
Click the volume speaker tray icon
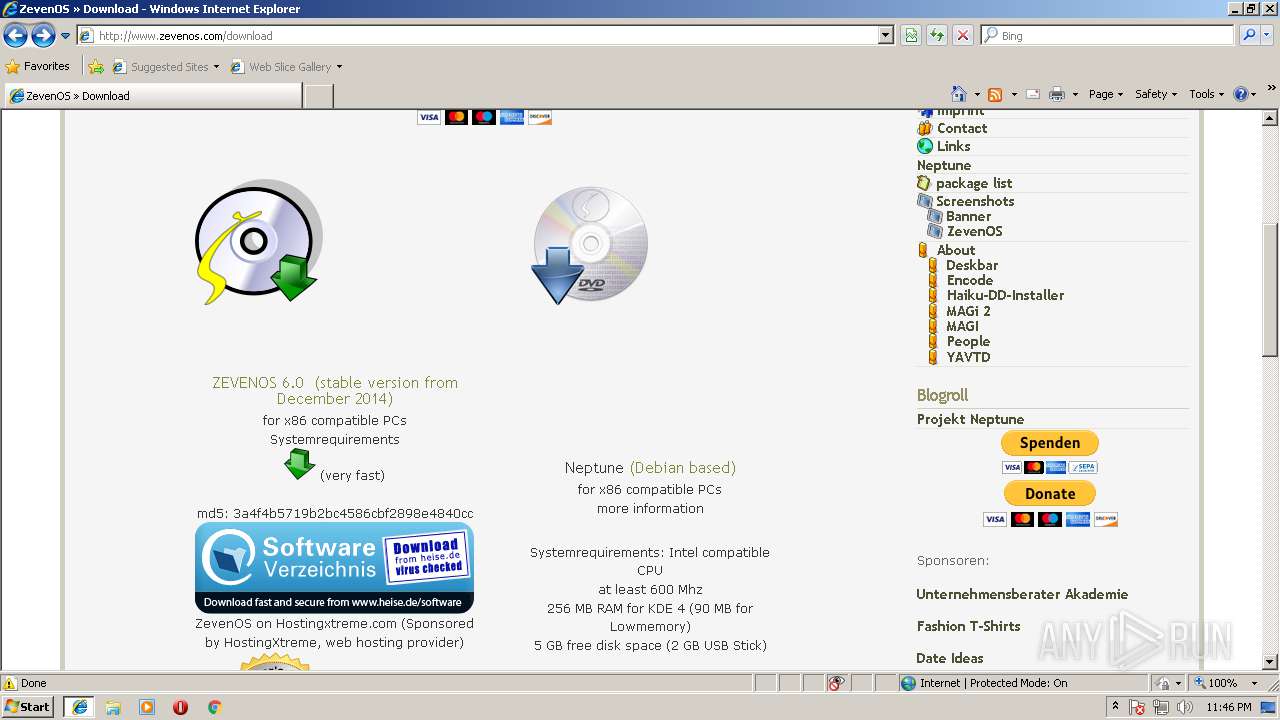1184,707
